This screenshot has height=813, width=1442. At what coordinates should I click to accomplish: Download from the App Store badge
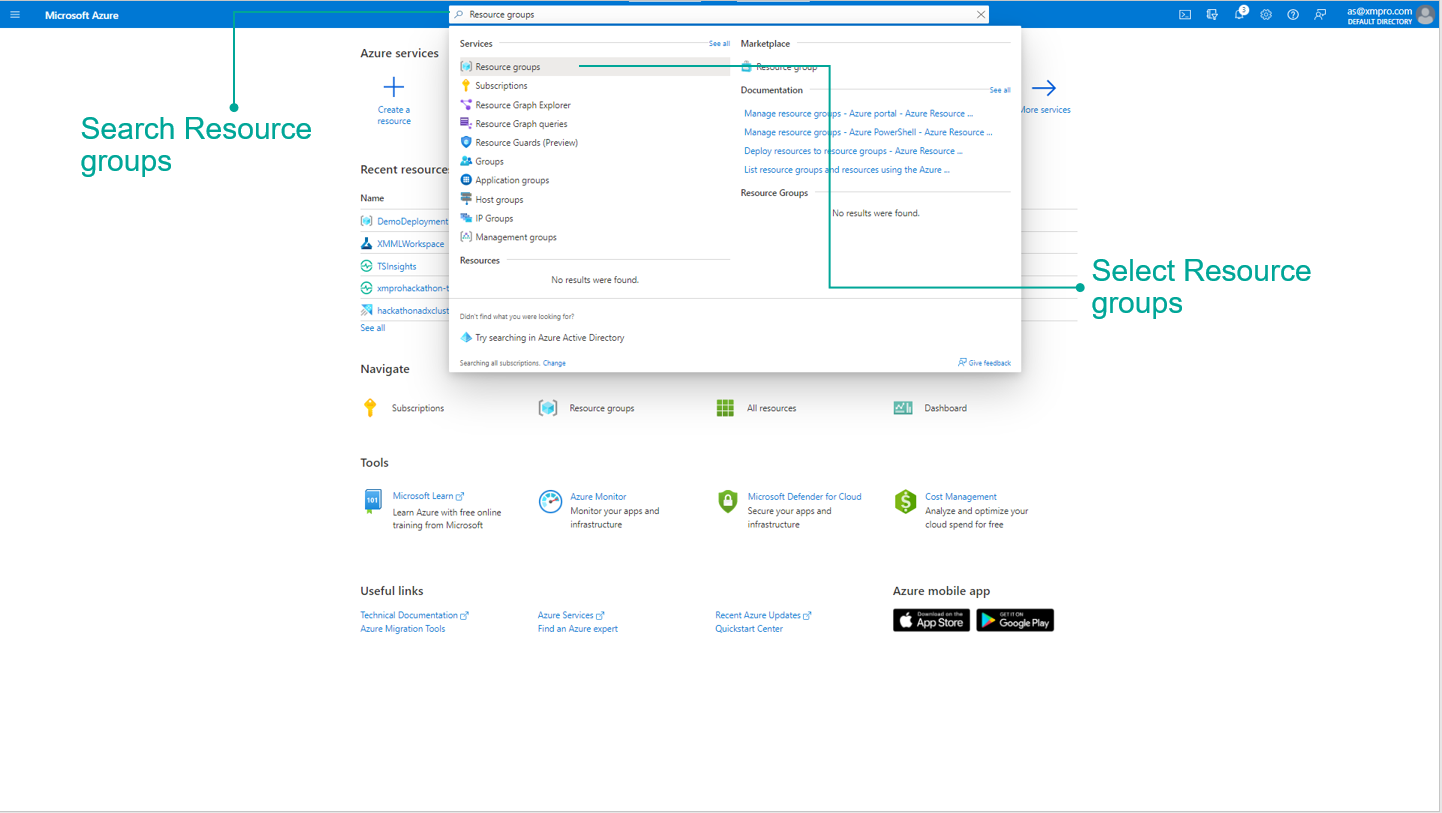pyautogui.click(x=931, y=620)
